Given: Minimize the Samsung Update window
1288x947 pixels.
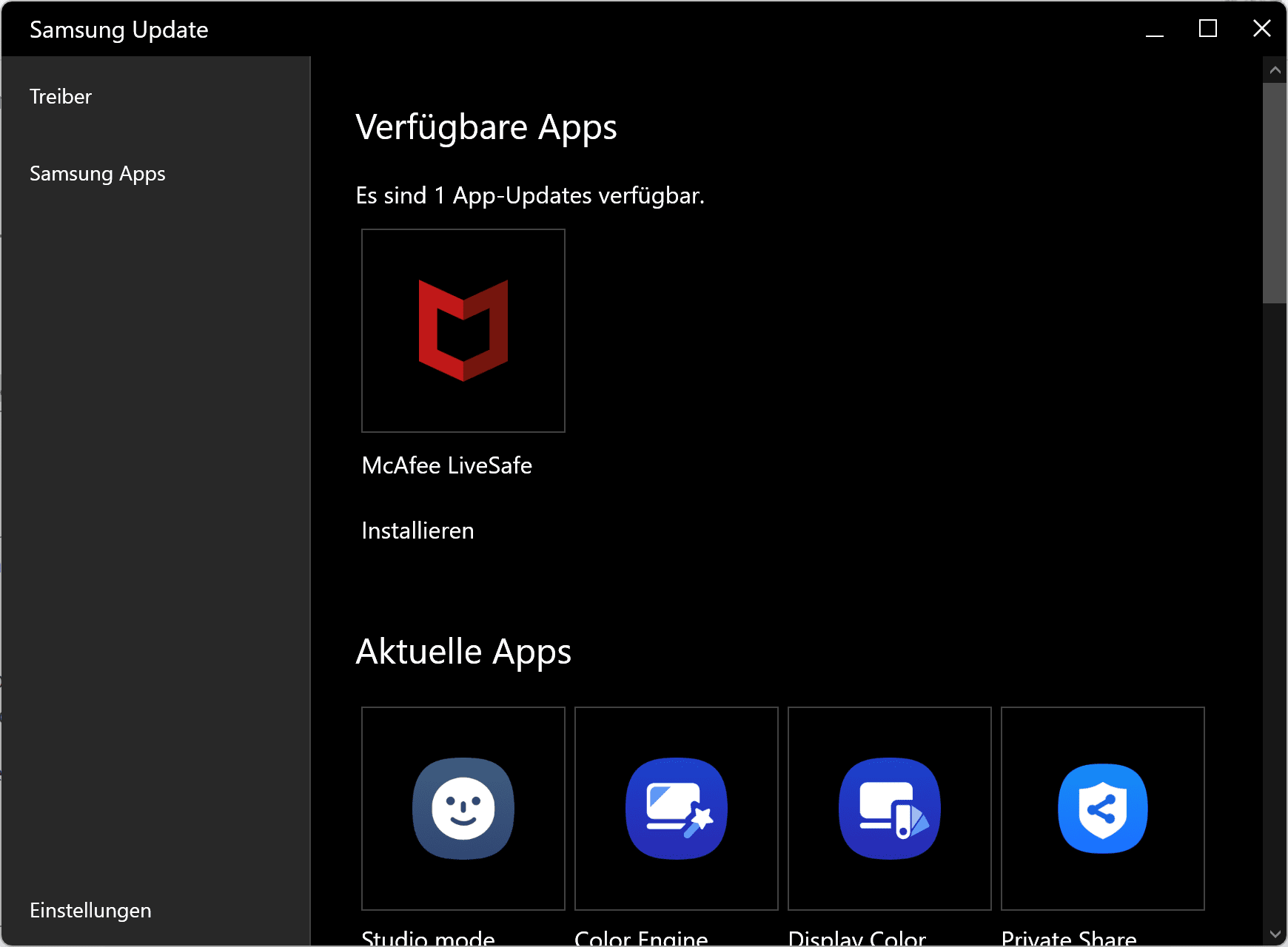Looking at the screenshot, I should [1155, 29].
